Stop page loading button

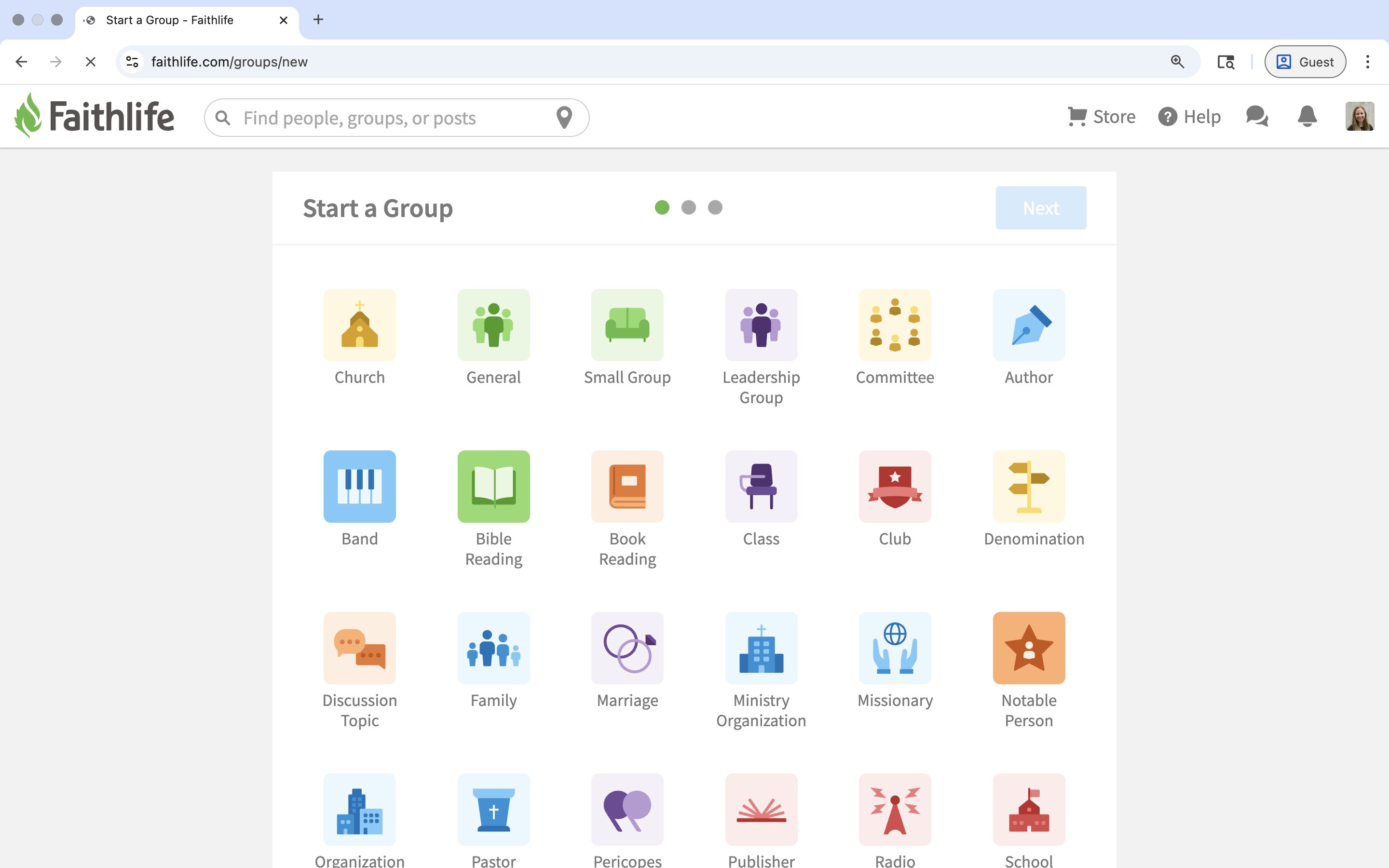90,61
